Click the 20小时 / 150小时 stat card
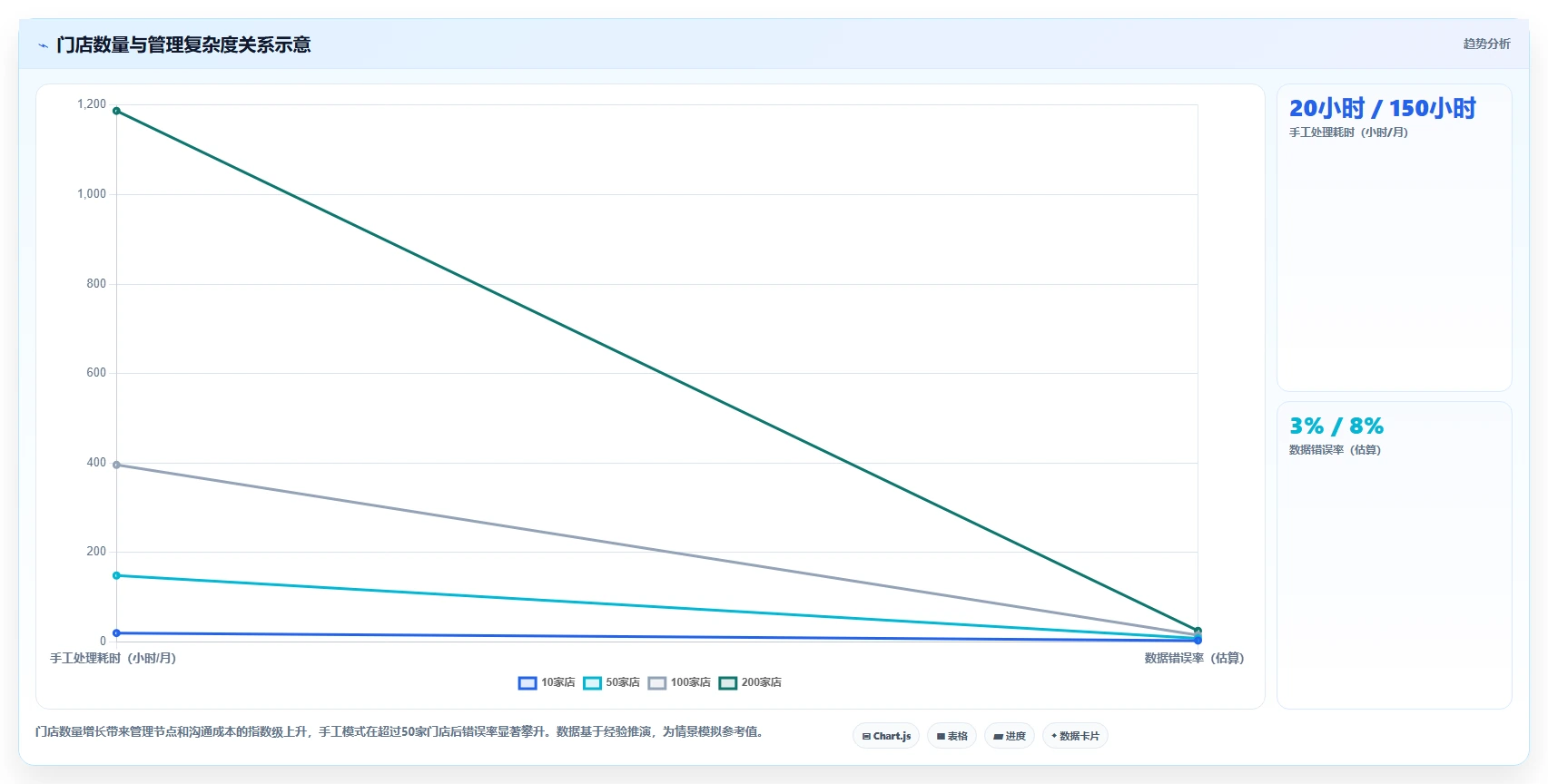 tap(1394, 238)
